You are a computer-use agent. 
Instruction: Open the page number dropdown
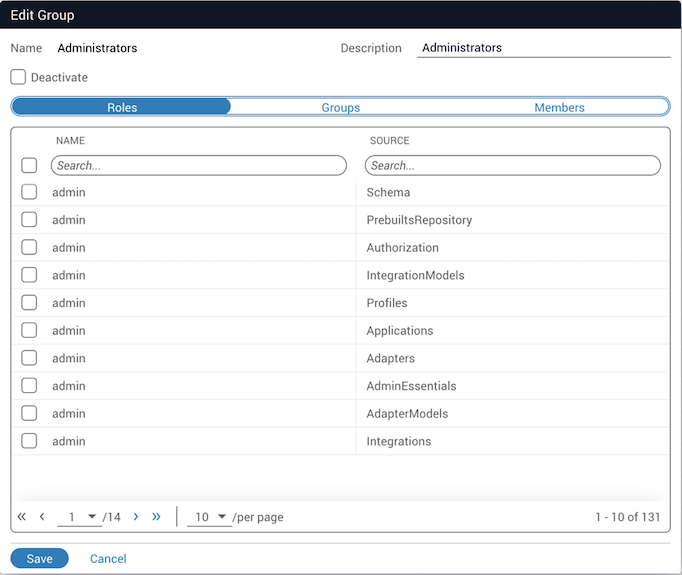(x=79, y=517)
